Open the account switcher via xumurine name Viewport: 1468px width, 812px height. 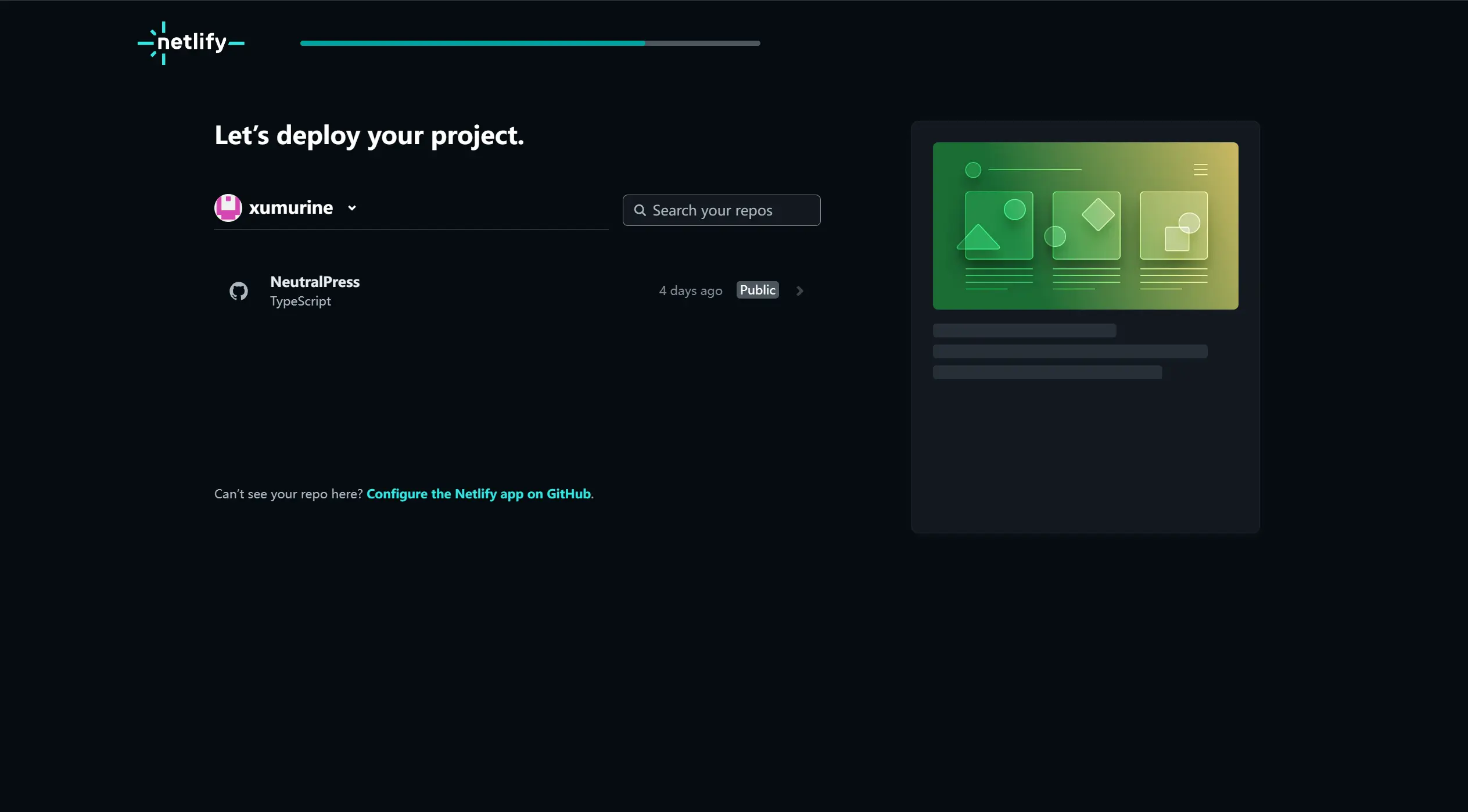tap(290, 208)
